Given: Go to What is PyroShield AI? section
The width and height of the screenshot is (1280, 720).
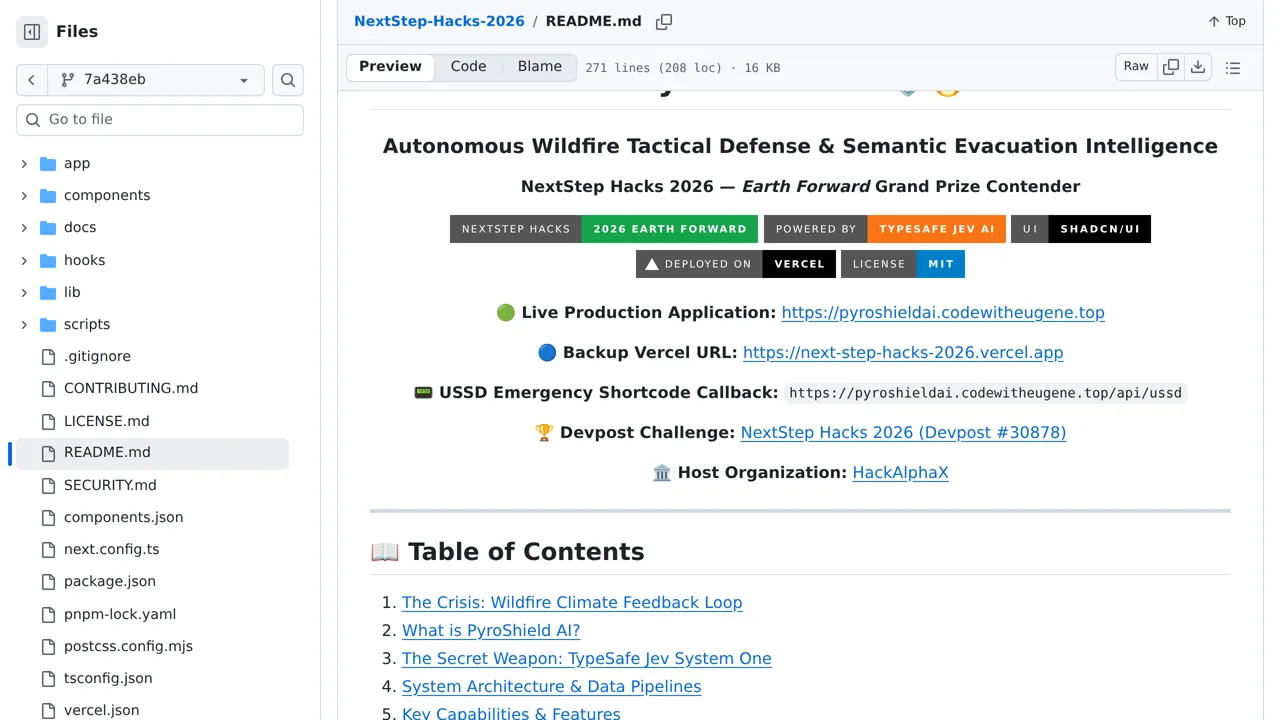Looking at the screenshot, I should (x=491, y=630).
